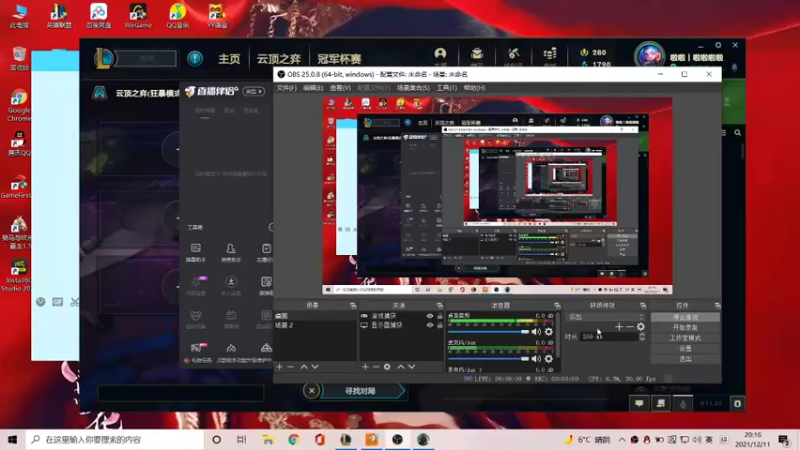Add a new scene with plus icon
Image resolution: width=800 pixels, height=450 pixels.
(x=279, y=367)
